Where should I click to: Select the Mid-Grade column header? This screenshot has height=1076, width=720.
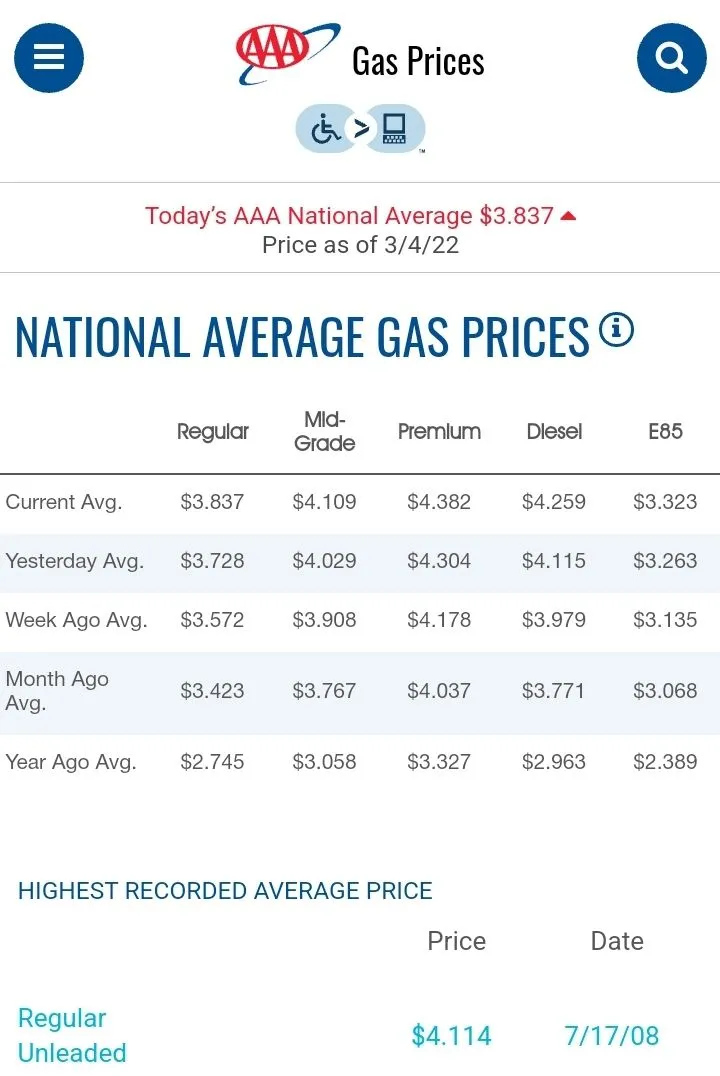[x=324, y=431]
